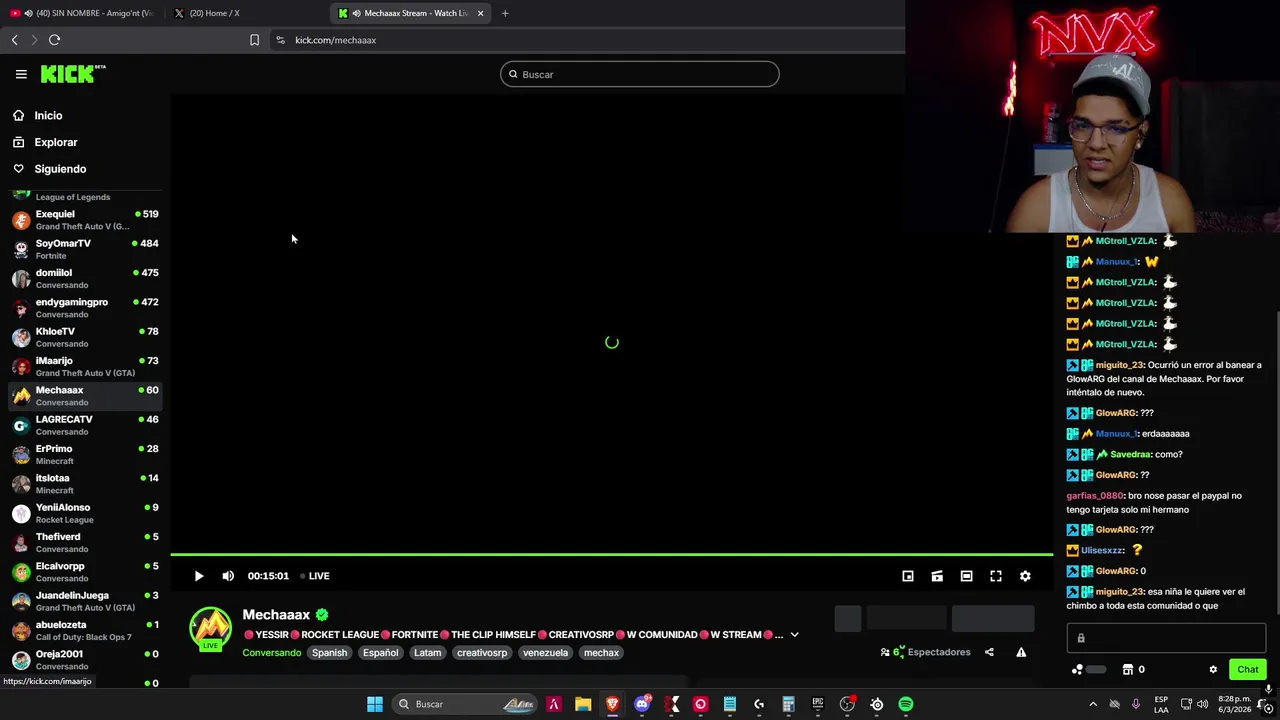Open Siguiendo in sidebar

60,169
